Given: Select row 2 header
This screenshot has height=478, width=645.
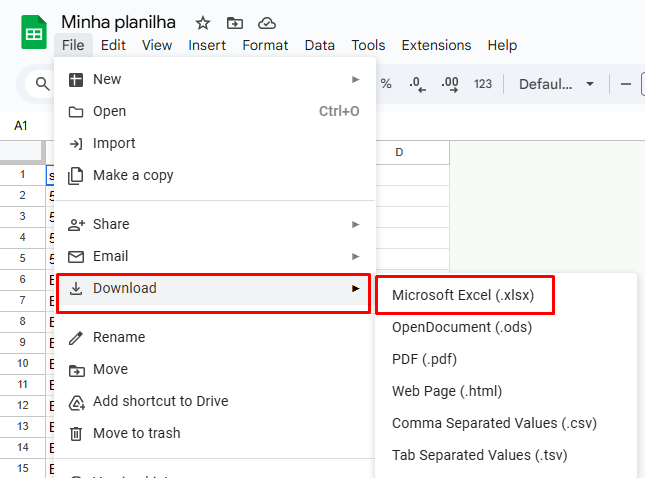Looking at the screenshot, I should [x=23, y=195].
